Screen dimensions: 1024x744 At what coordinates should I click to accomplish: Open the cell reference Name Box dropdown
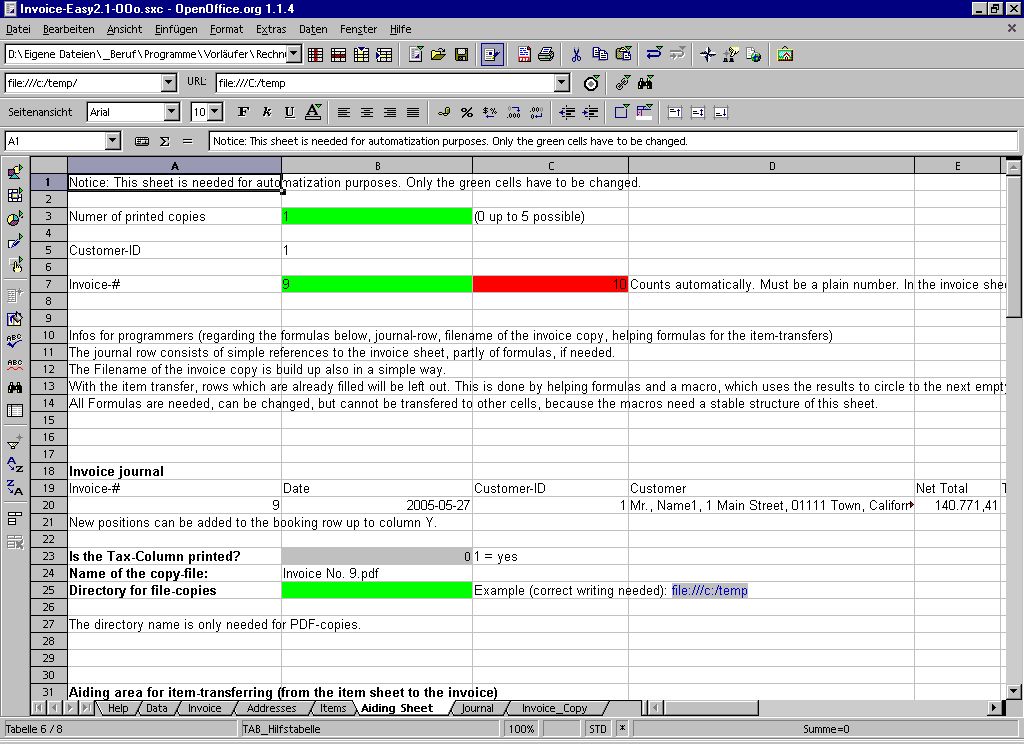coord(112,142)
